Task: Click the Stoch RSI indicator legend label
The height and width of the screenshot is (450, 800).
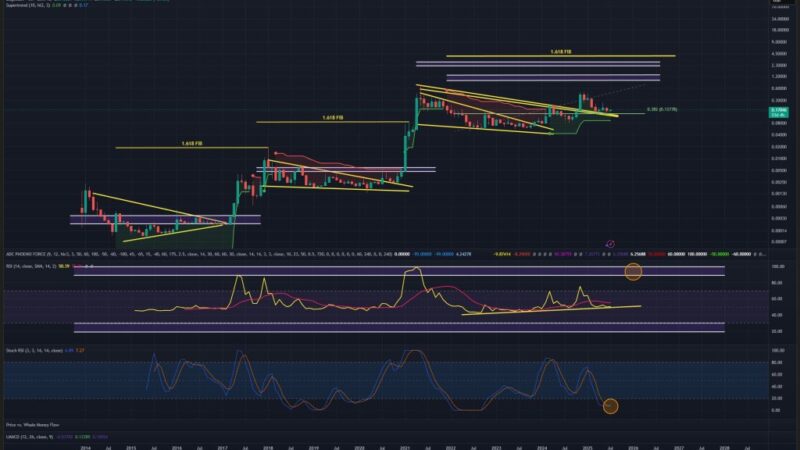Action: pos(34,351)
